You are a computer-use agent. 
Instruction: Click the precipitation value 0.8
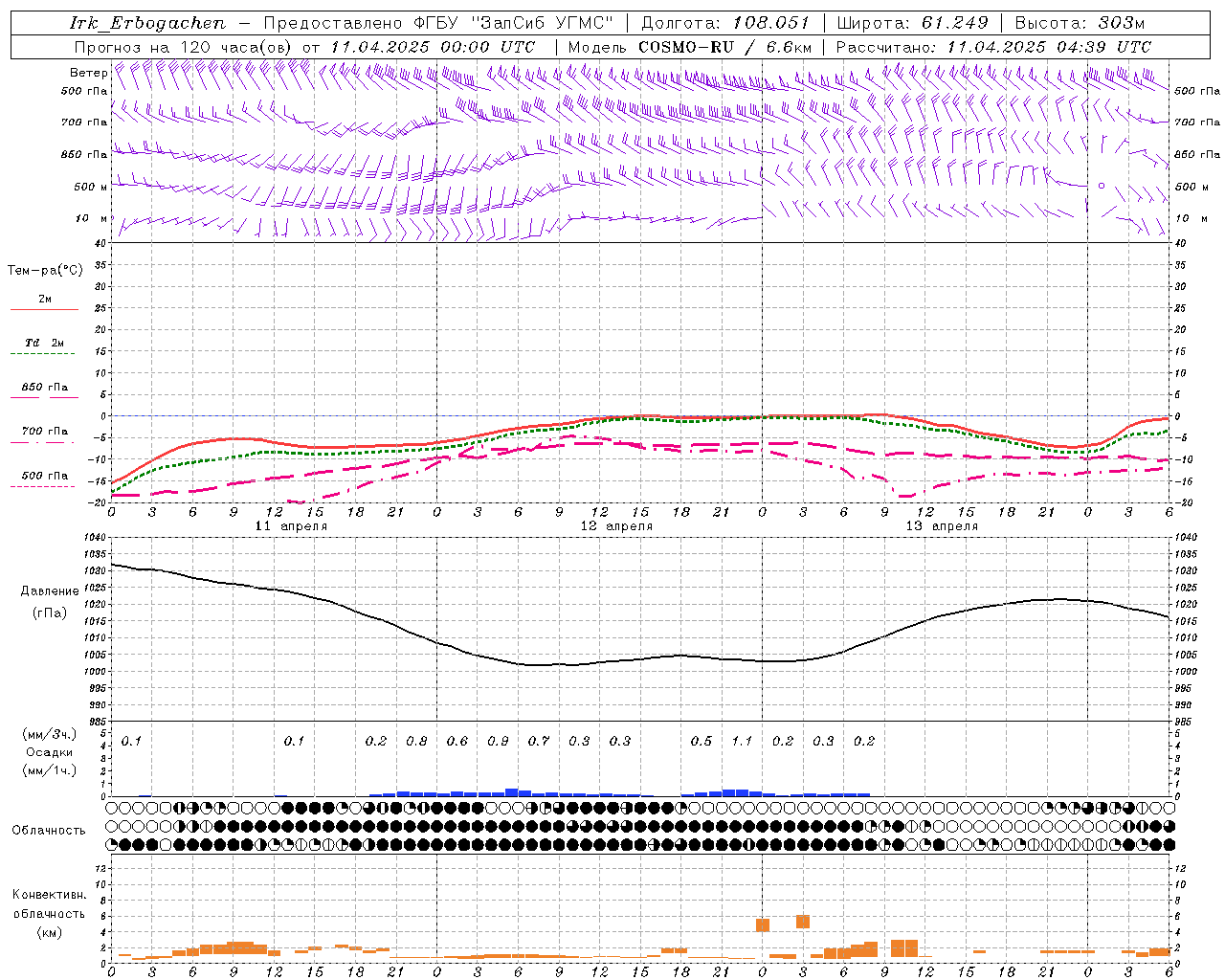[416, 742]
